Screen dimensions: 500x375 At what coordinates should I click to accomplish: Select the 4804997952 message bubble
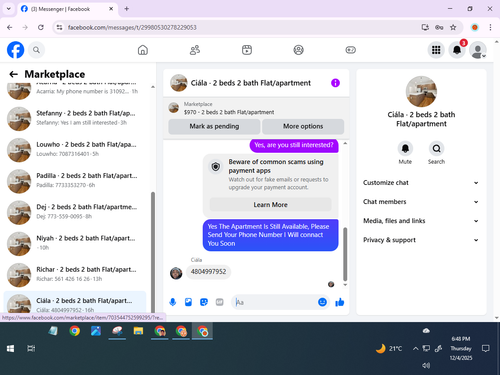pos(208,272)
